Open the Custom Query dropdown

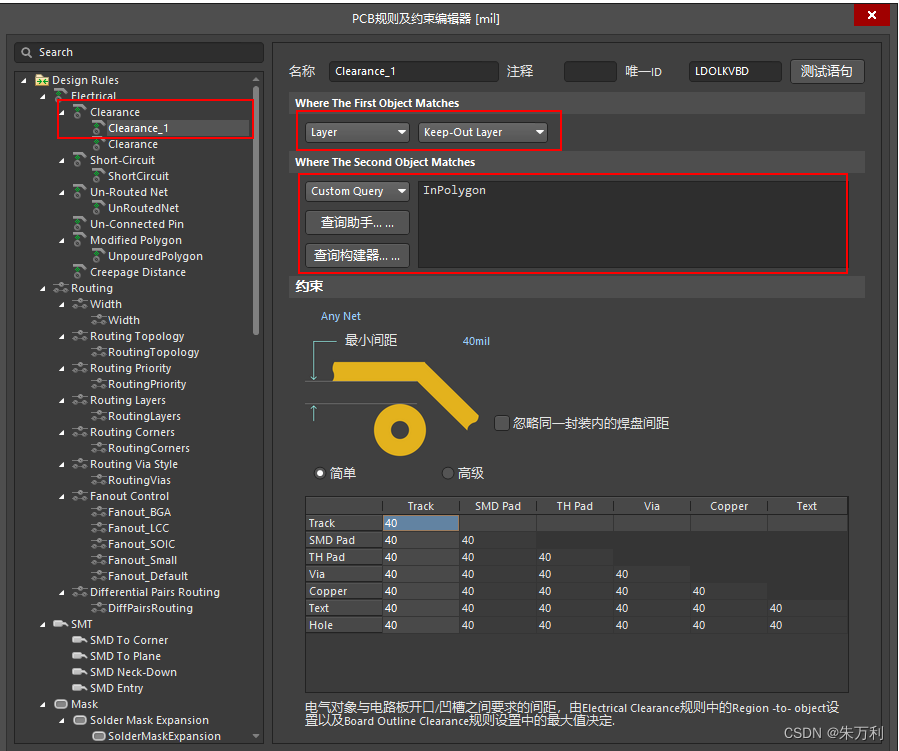point(357,191)
